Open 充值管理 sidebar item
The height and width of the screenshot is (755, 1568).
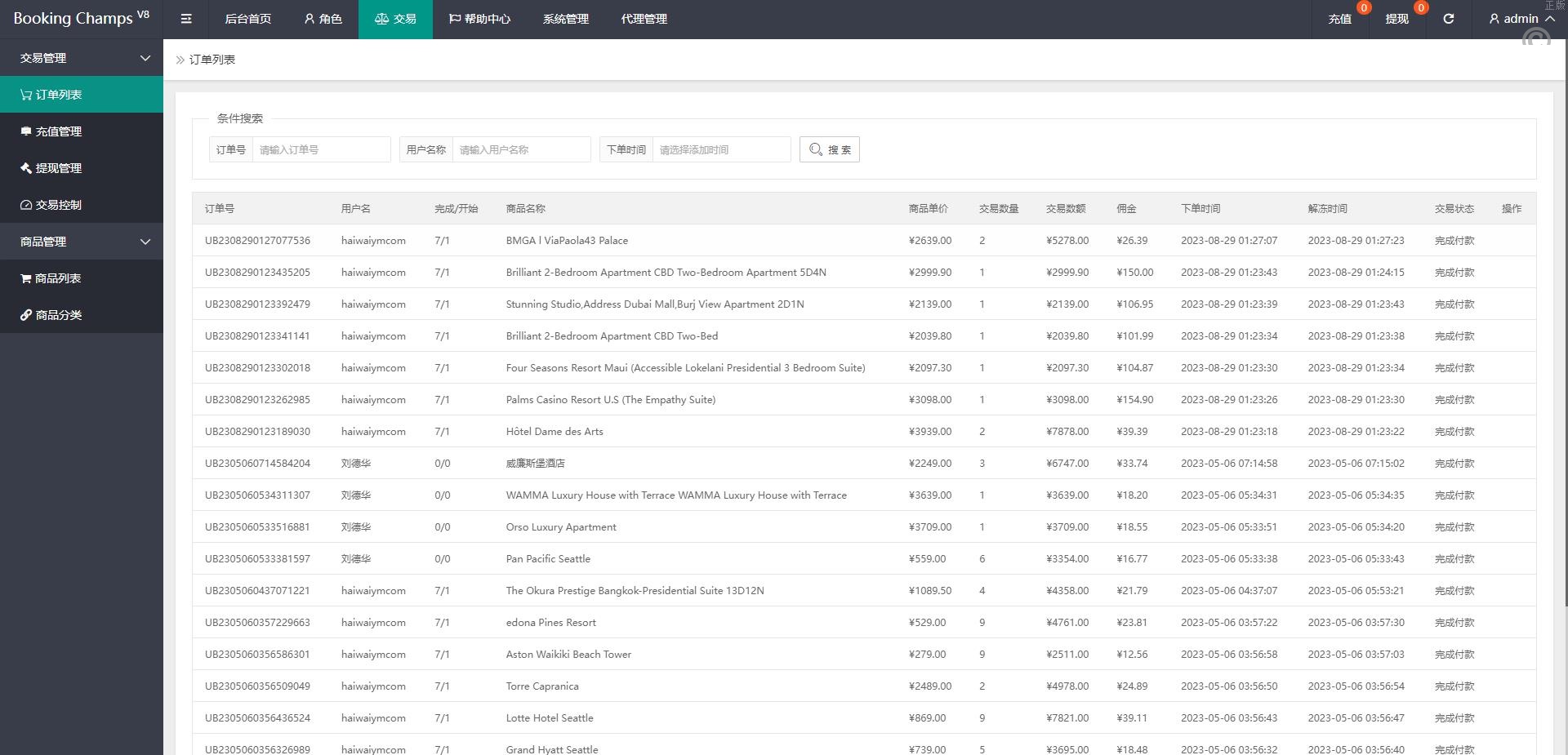pyautogui.click(x=82, y=131)
